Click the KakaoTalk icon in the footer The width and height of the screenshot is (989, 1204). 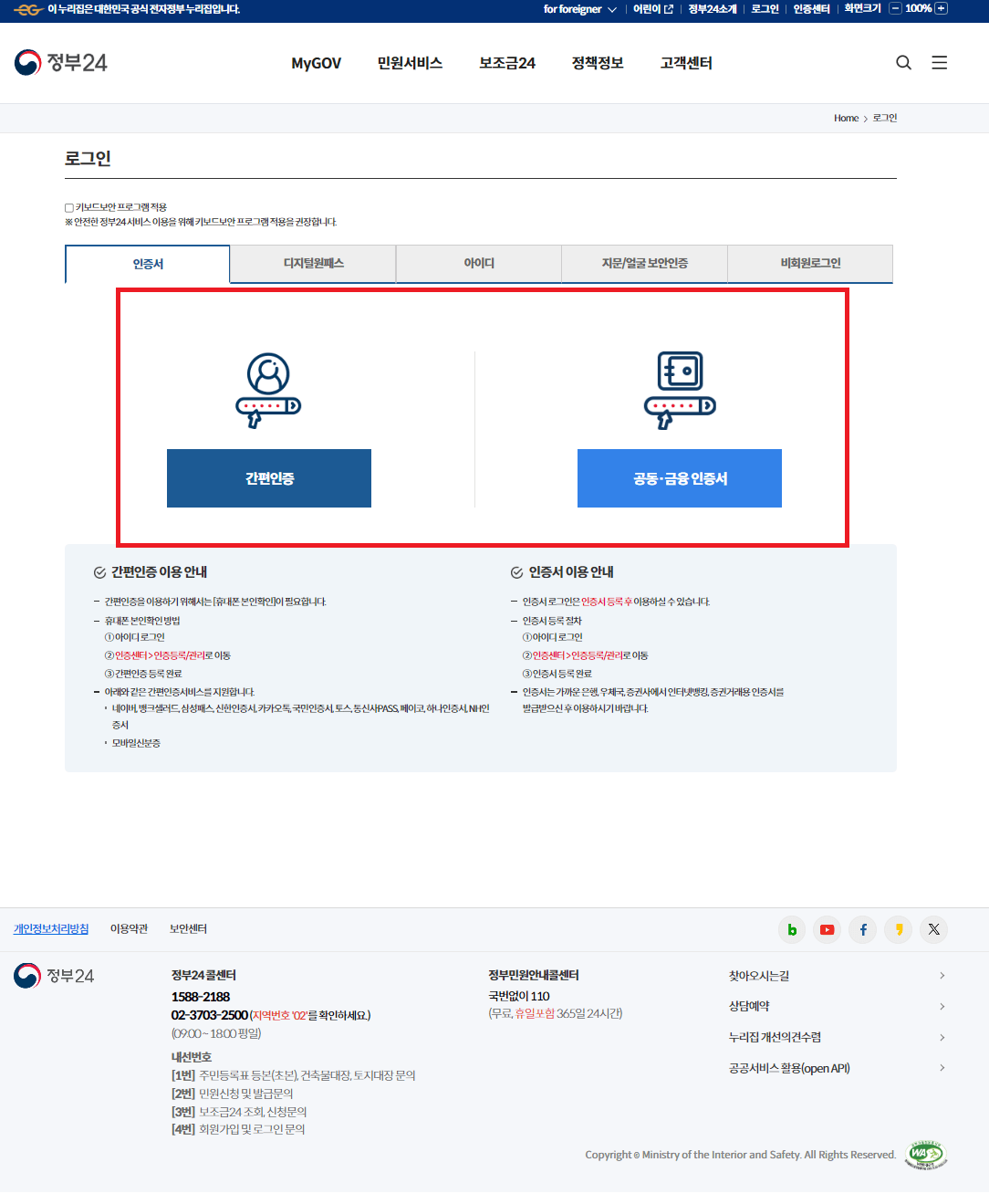click(x=898, y=929)
